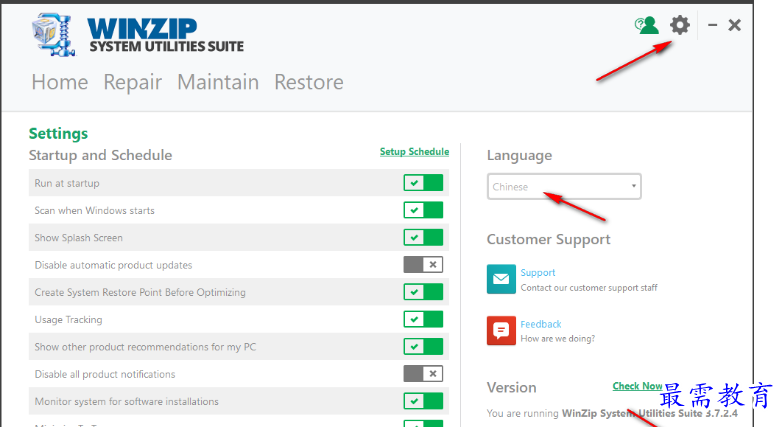Image resolution: width=781 pixels, height=427 pixels.
Task: Toggle Create System Restore Point Before Optimizing
Action: pos(423,292)
